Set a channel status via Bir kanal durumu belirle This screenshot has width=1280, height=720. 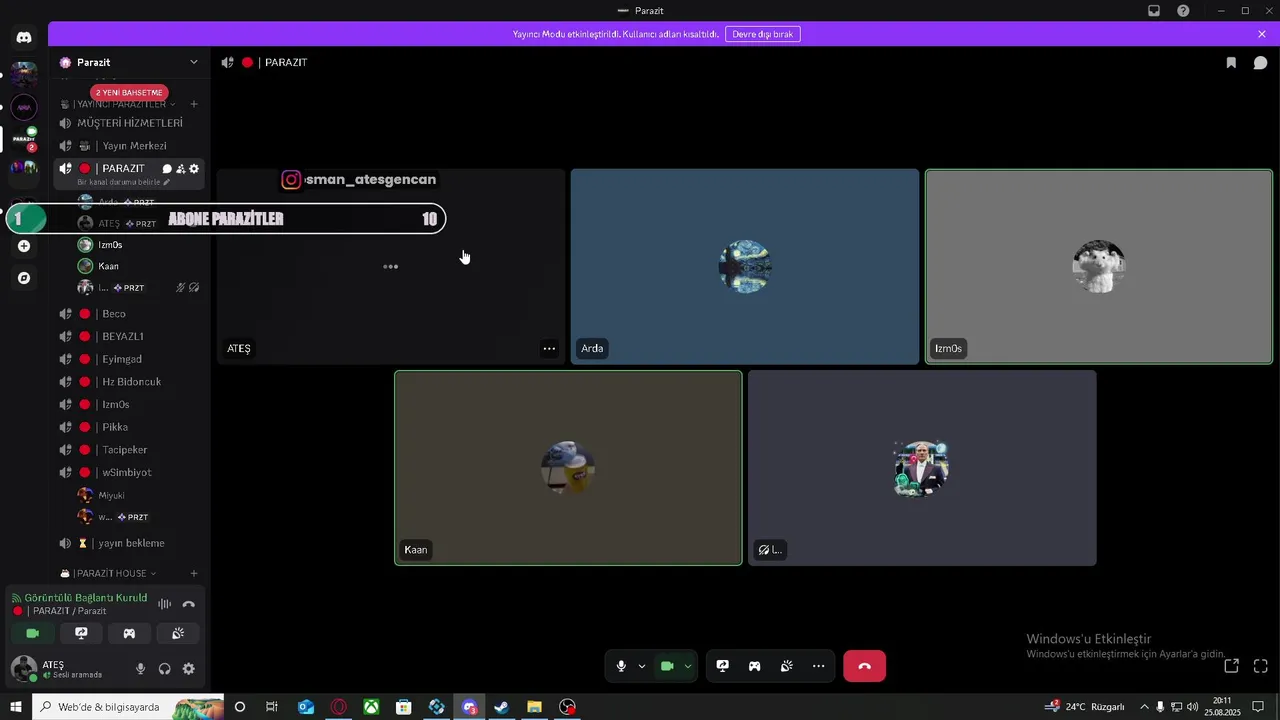coord(123,182)
